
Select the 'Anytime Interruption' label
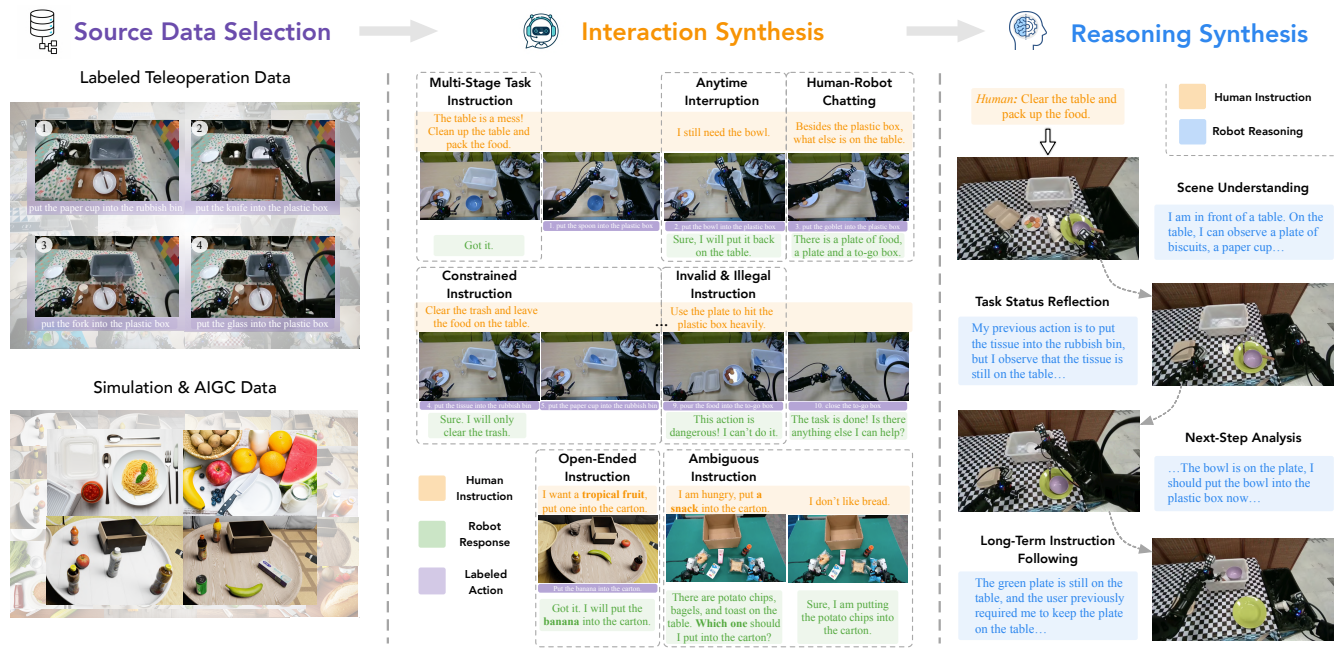(x=722, y=92)
